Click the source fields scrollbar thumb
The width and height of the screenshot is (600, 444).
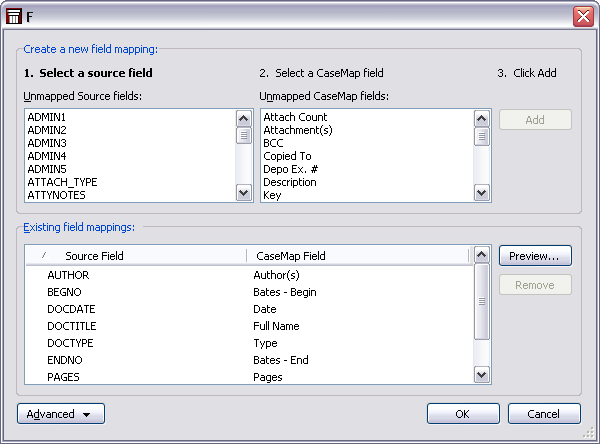(x=244, y=136)
